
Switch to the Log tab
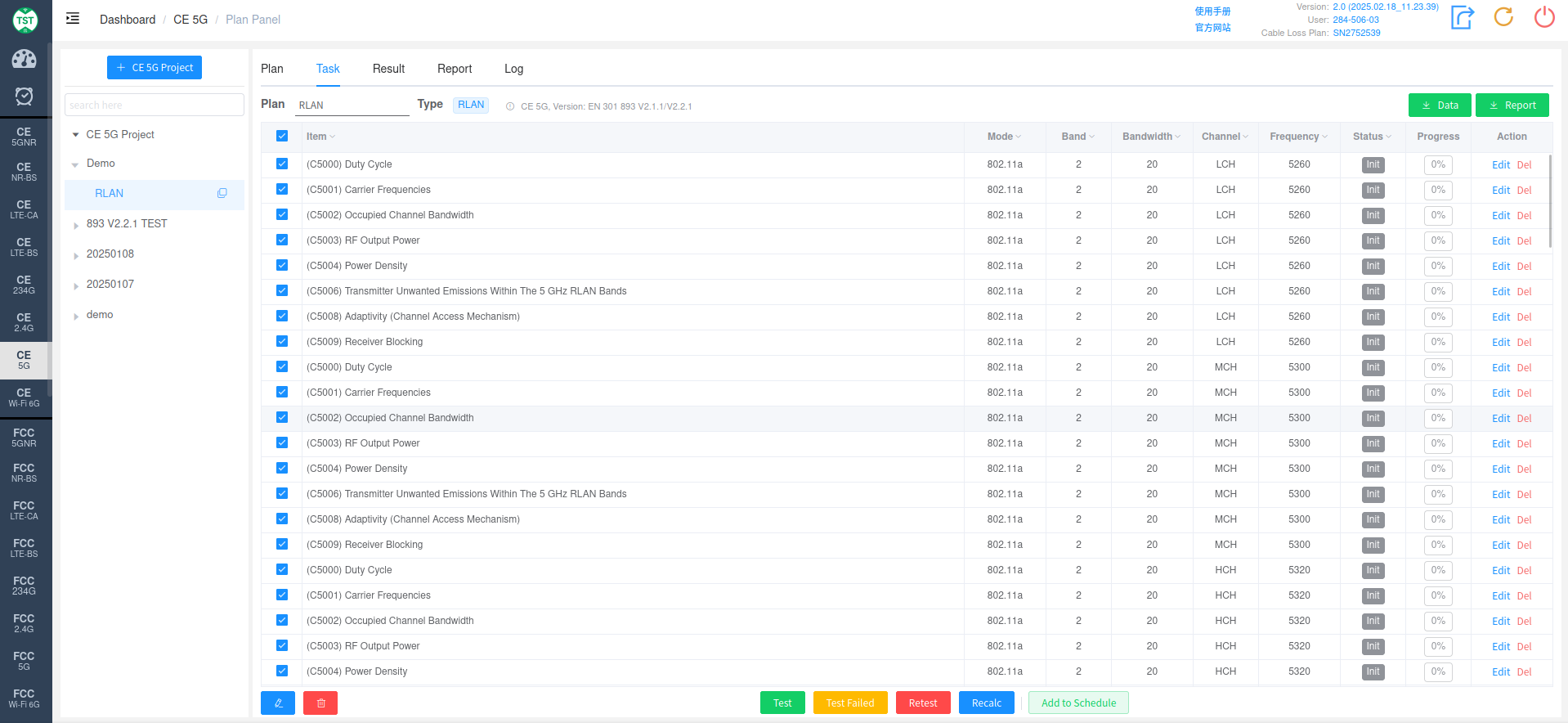pyautogui.click(x=513, y=69)
